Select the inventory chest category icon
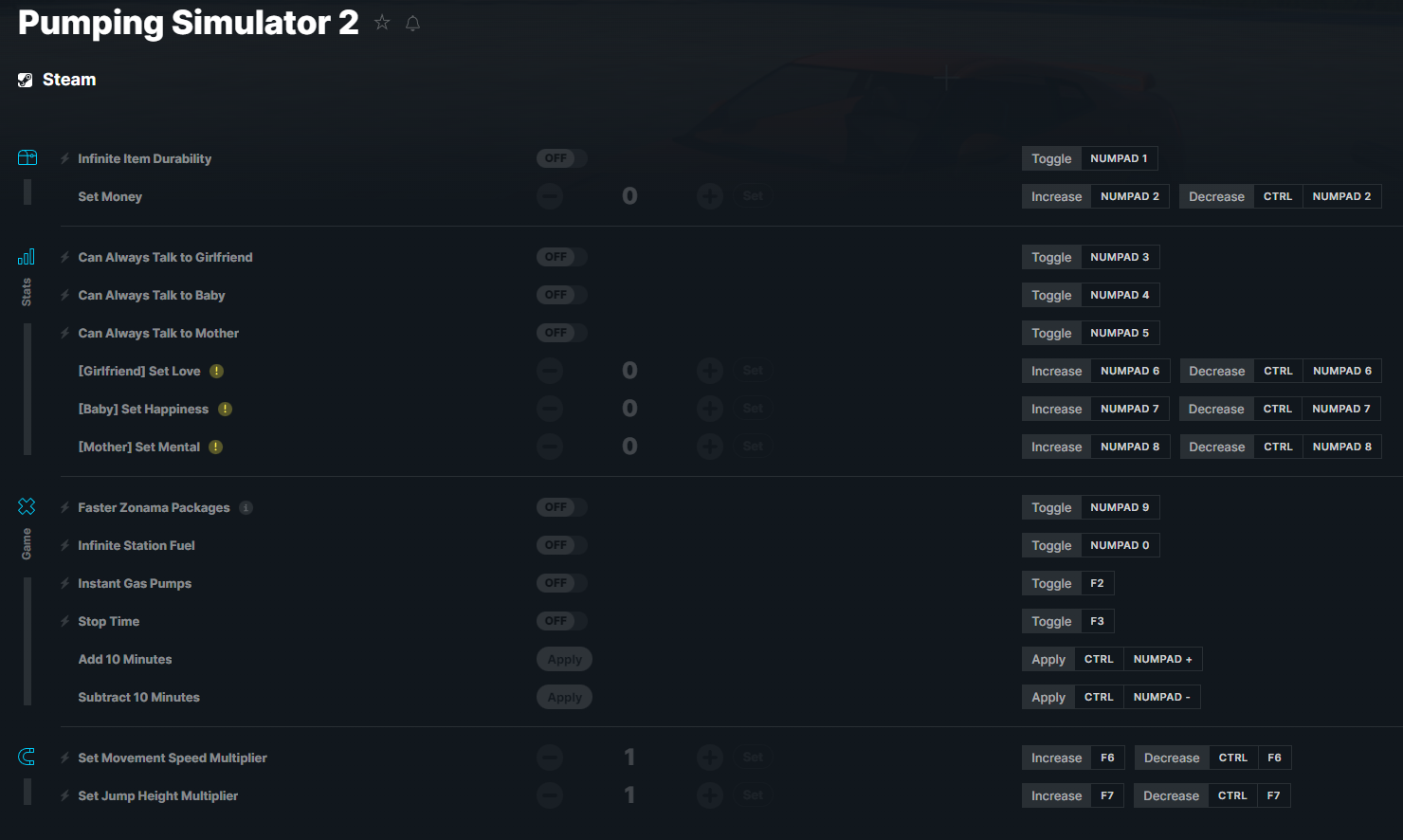The width and height of the screenshot is (1403, 840). coord(27,157)
